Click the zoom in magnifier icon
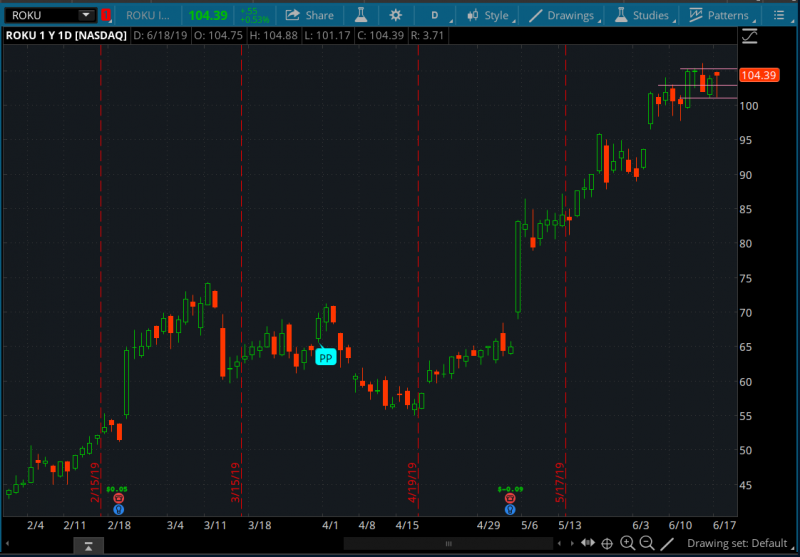 (627, 543)
